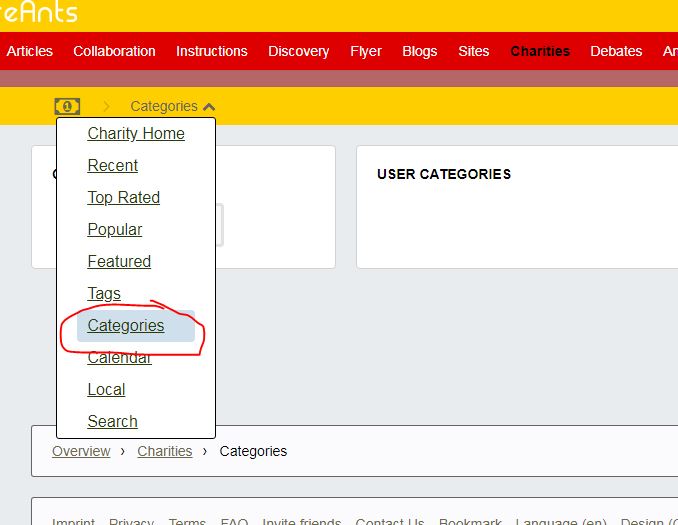The image size is (678, 525).
Task: Click the Charities breadcrumb link
Action: coord(165,451)
